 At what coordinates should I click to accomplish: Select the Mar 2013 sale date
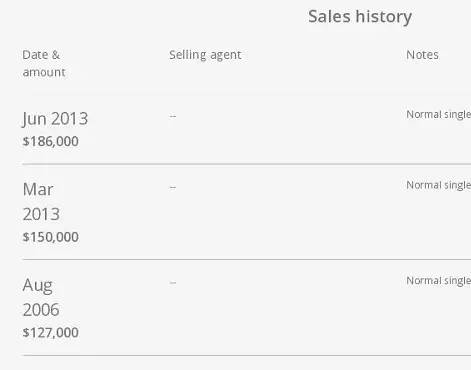[x=41, y=202]
